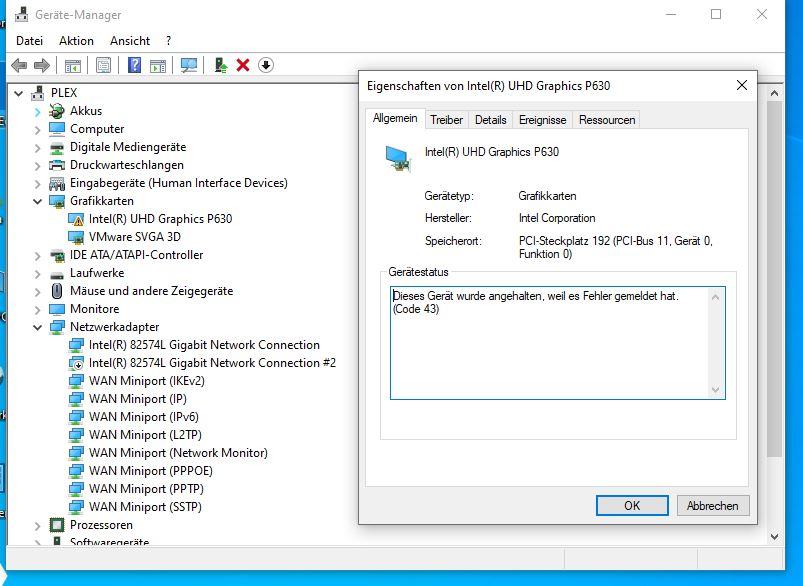Toggle the action pane toolbar icon
Viewport: 803px width, 586px height.
point(158,66)
